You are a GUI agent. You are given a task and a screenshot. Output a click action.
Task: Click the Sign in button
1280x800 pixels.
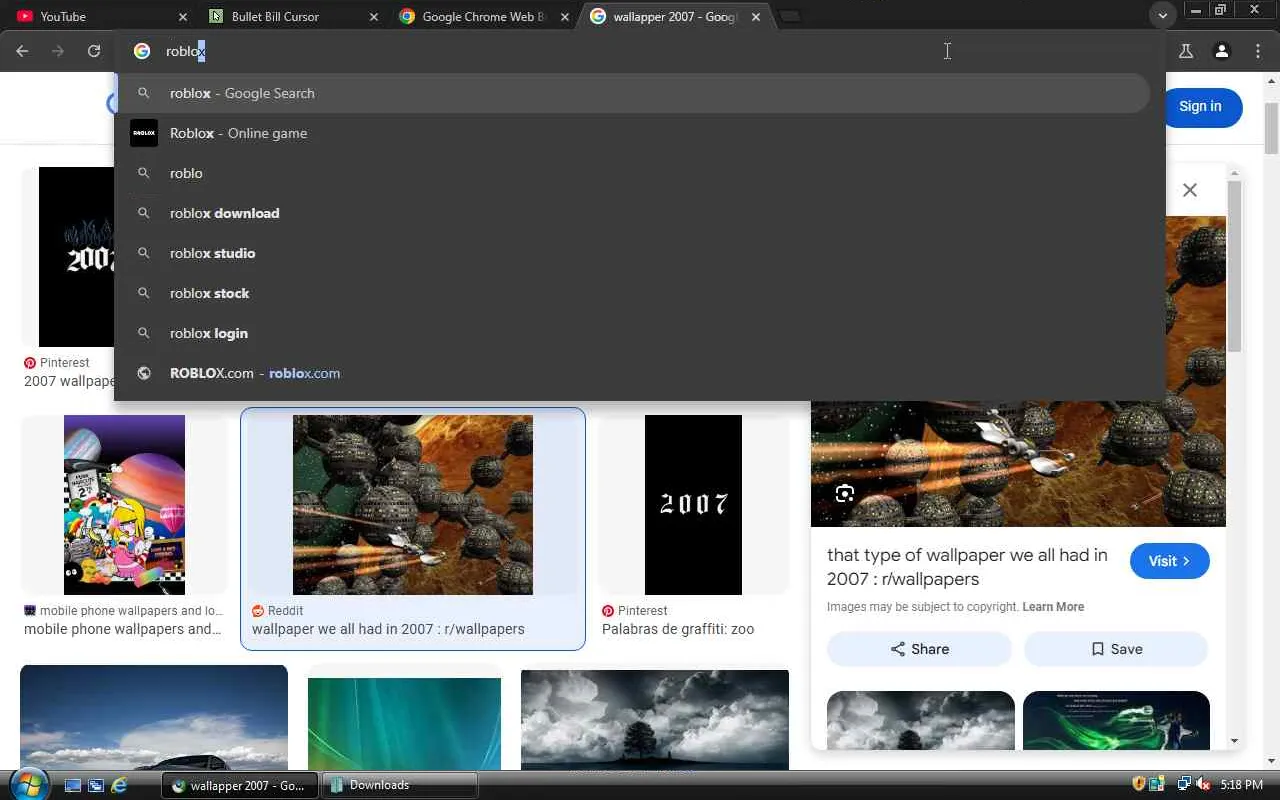[x=1200, y=107]
